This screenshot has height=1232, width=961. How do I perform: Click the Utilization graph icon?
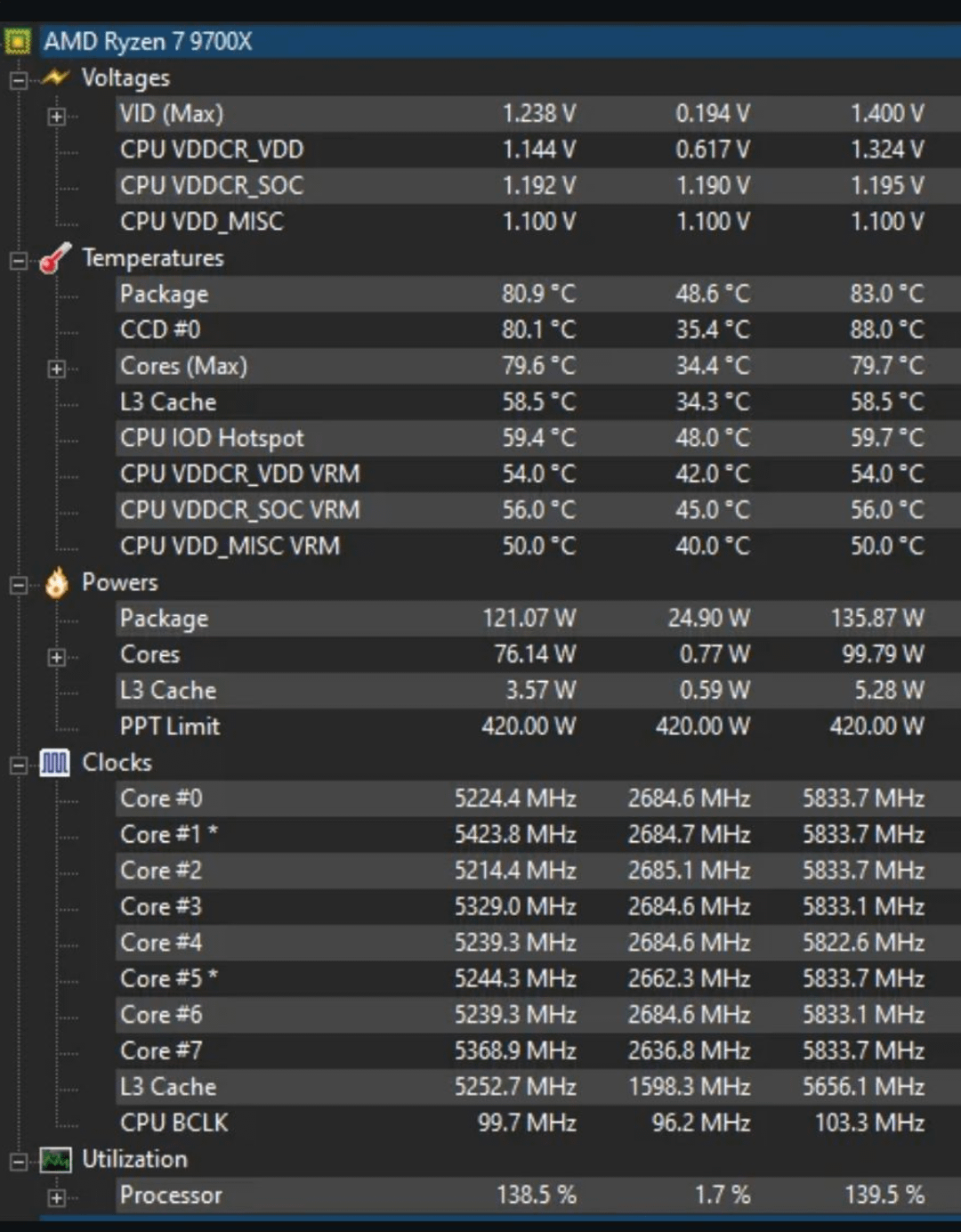point(55,1159)
